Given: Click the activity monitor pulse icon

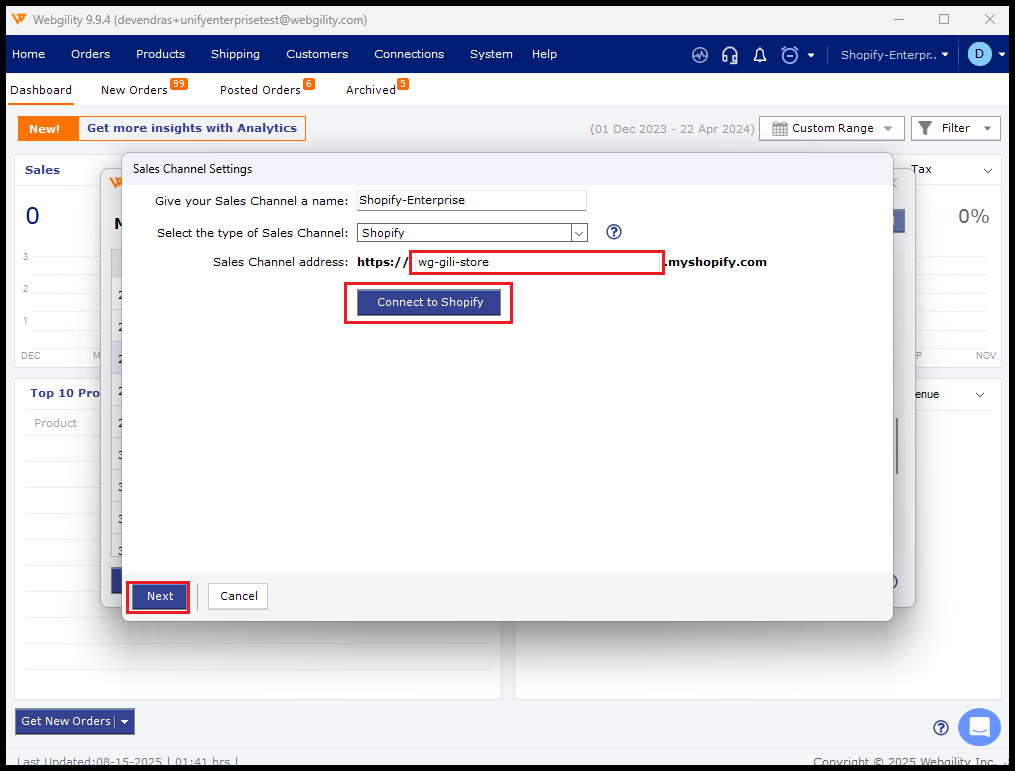Looking at the screenshot, I should point(700,55).
